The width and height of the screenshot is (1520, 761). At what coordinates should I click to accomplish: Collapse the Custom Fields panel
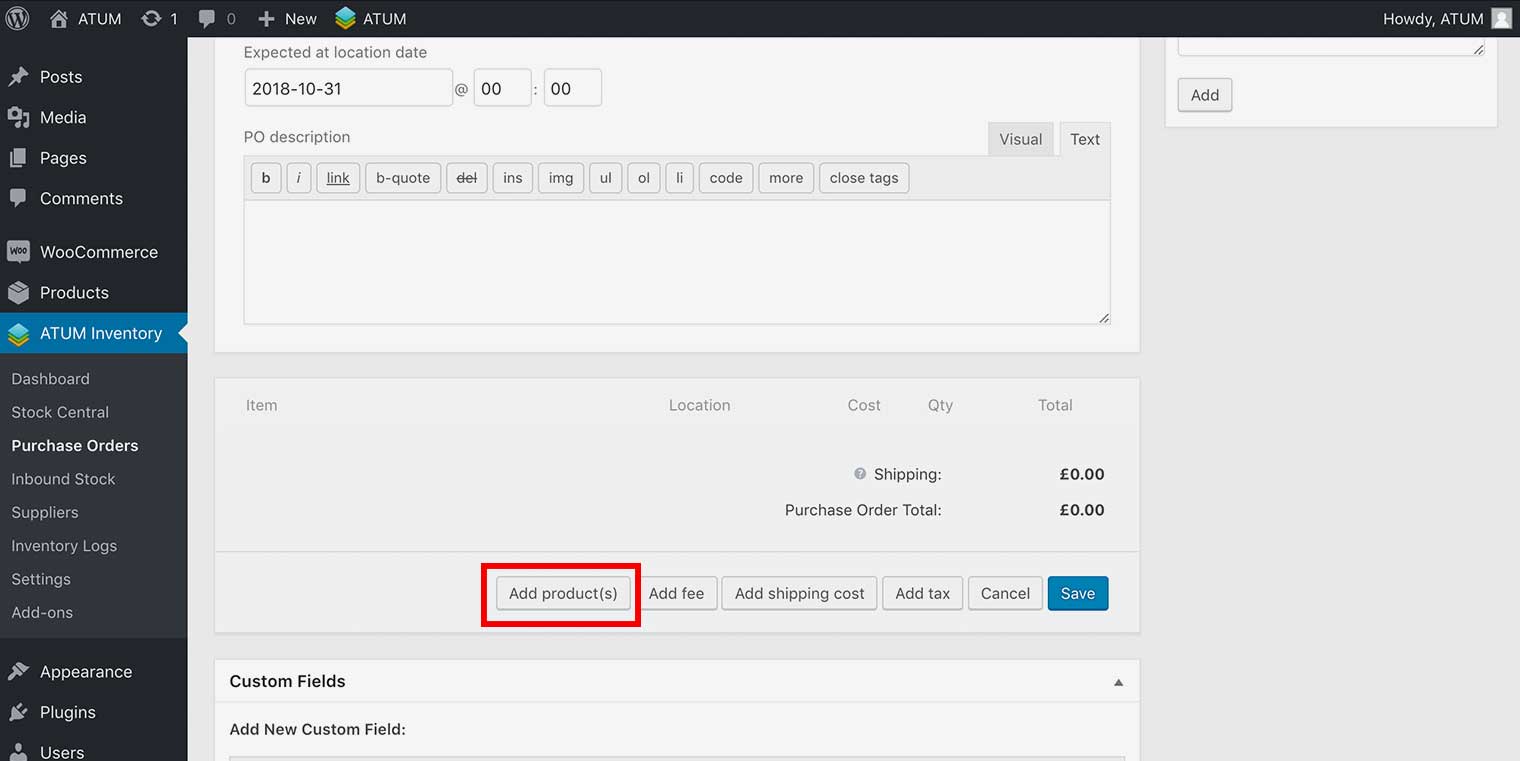tap(1118, 682)
